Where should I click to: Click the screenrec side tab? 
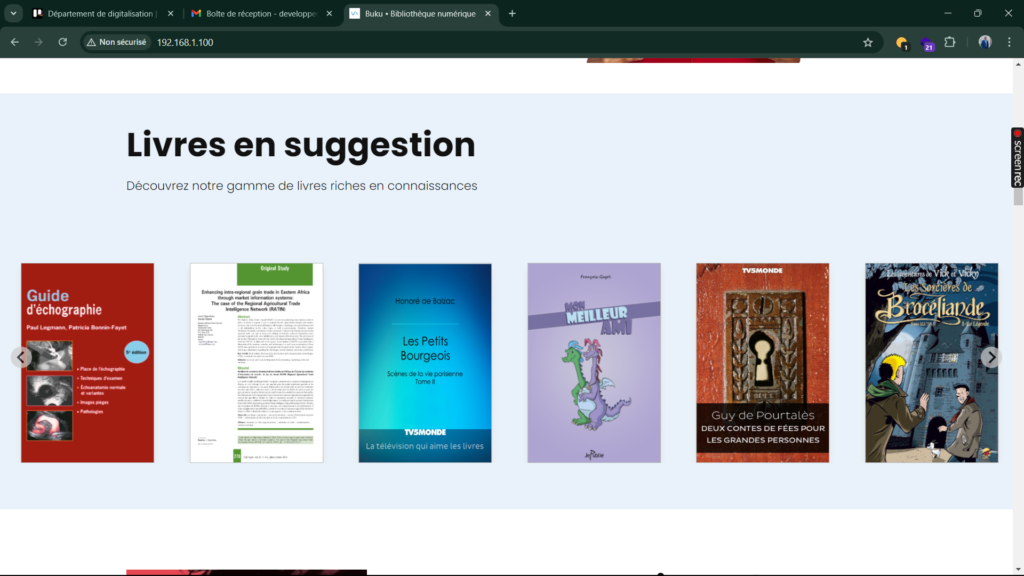click(1017, 158)
